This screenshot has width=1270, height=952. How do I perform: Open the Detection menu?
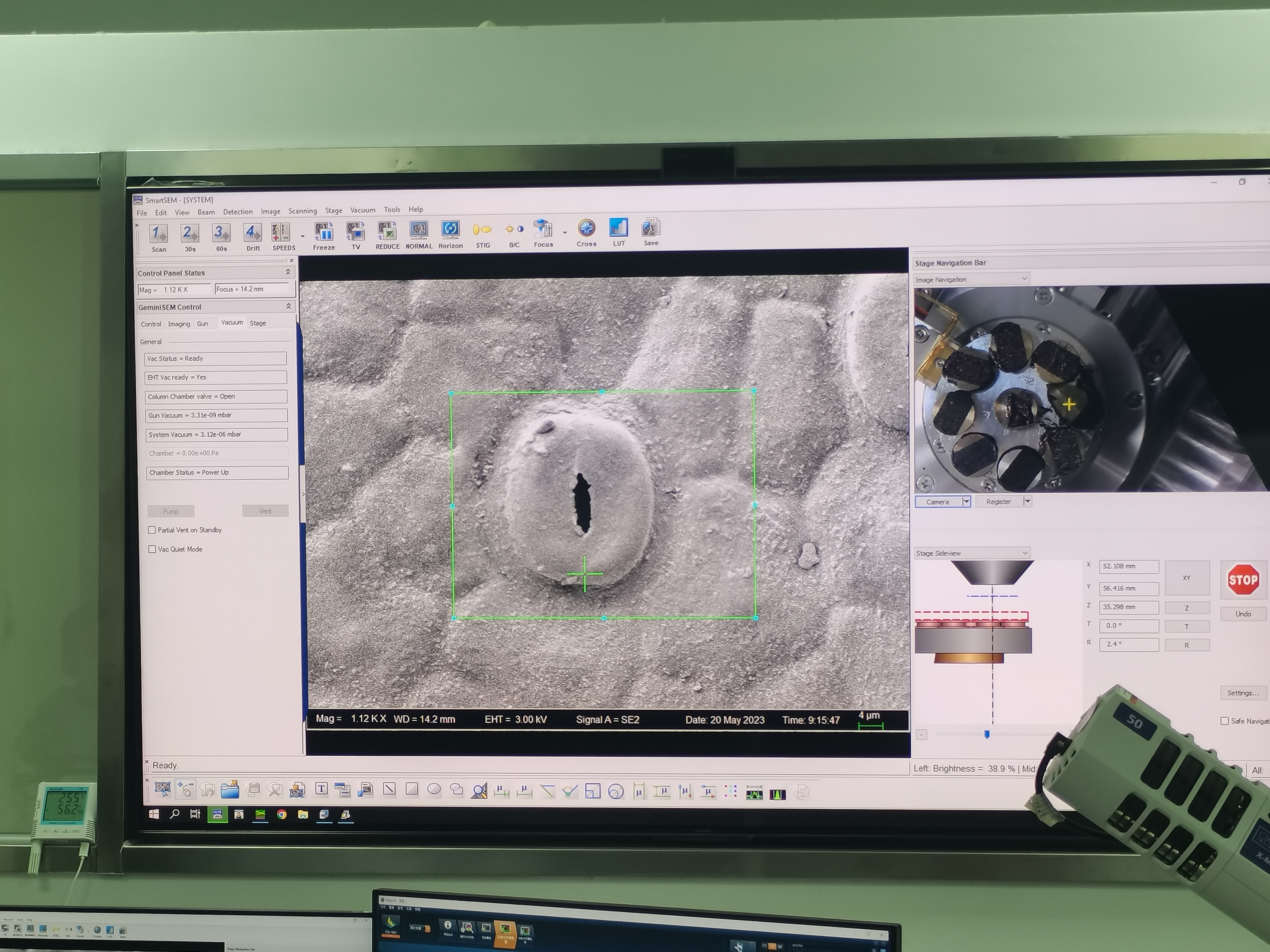coord(238,212)
